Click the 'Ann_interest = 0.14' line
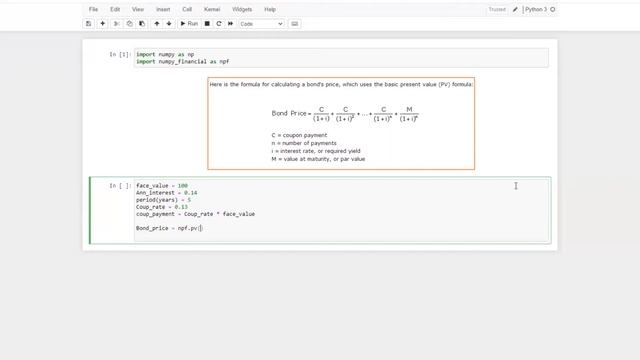This screenshot has height=360, width=640. [x=167, y=193]
